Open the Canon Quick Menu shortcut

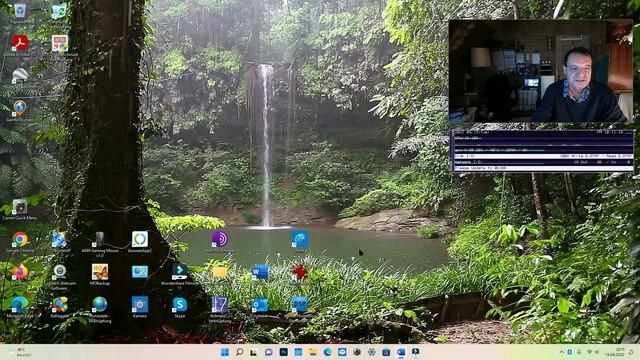(20, 207)
